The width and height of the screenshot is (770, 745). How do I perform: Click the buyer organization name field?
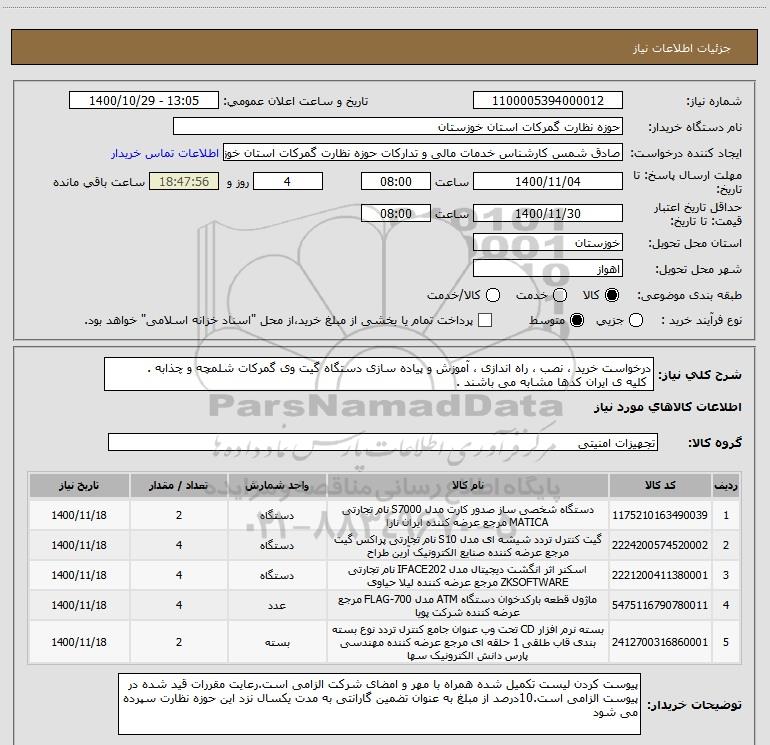(x=398, y=127)
